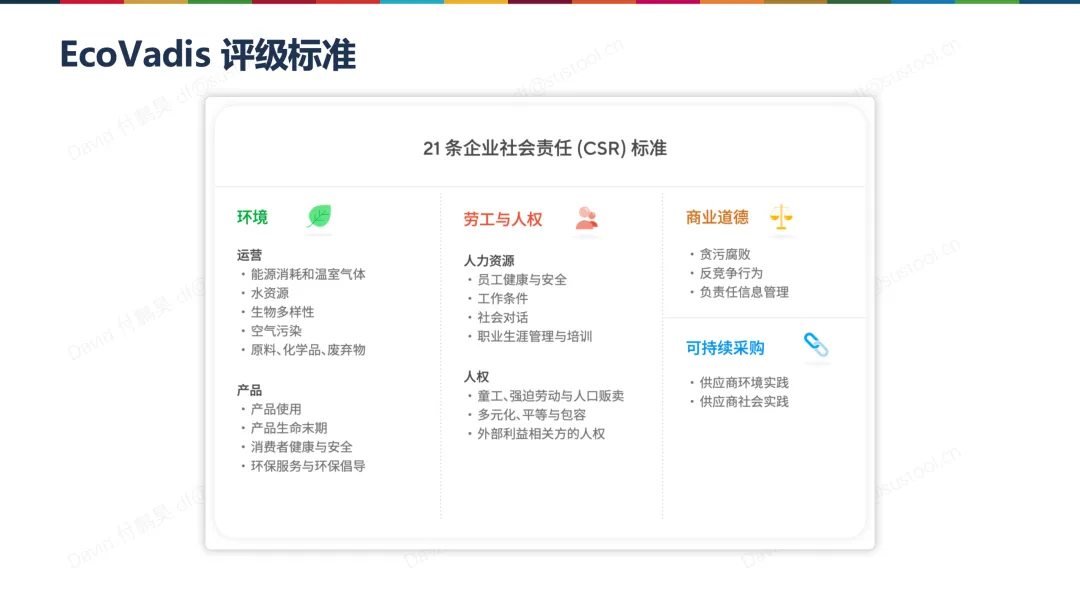Click the item 职业生涯管理与培训

(534, 337)
